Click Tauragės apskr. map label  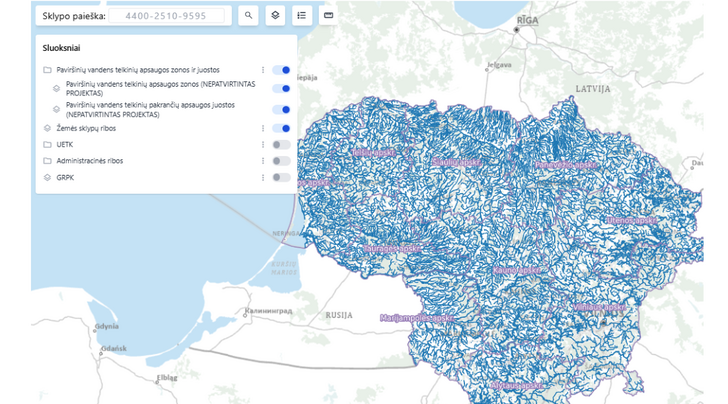(x=391, y=249)
